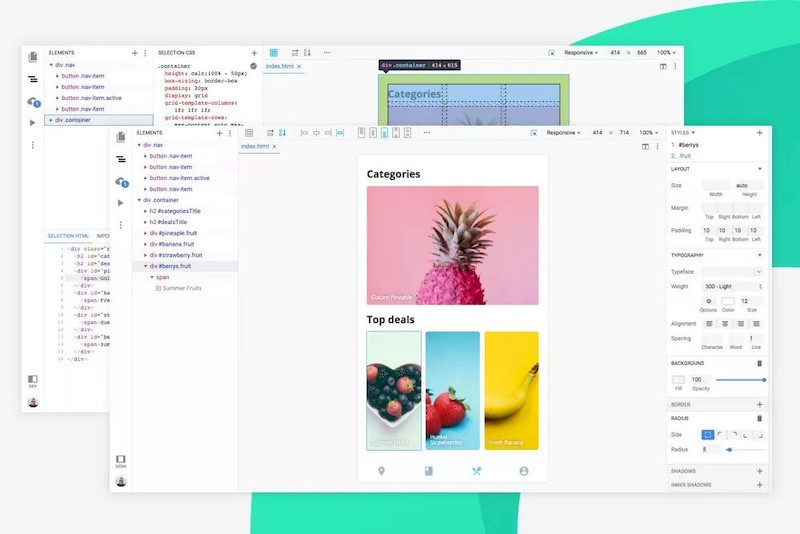Click the book icon in app preview nav
This screenshot has width=800, height=534.
tap(429, 471)
